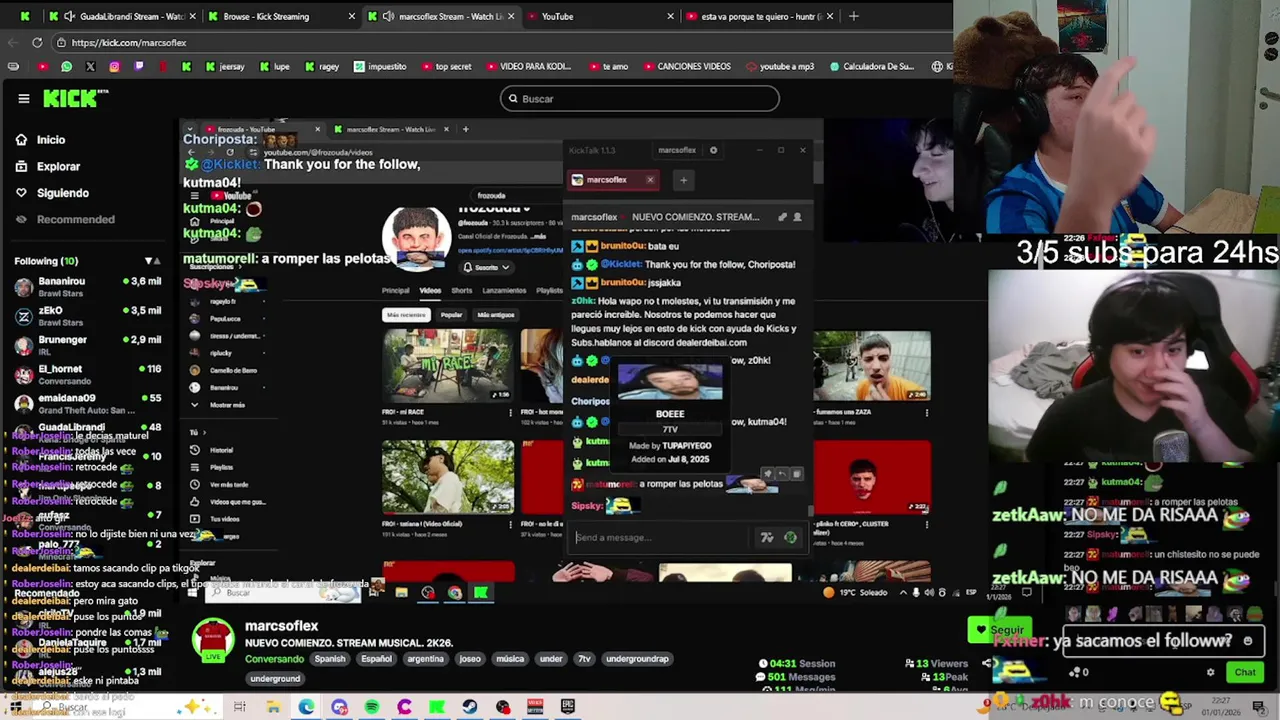
Task: Open the youtube a mp3 bookmark
Action: [x=779, y=66]
